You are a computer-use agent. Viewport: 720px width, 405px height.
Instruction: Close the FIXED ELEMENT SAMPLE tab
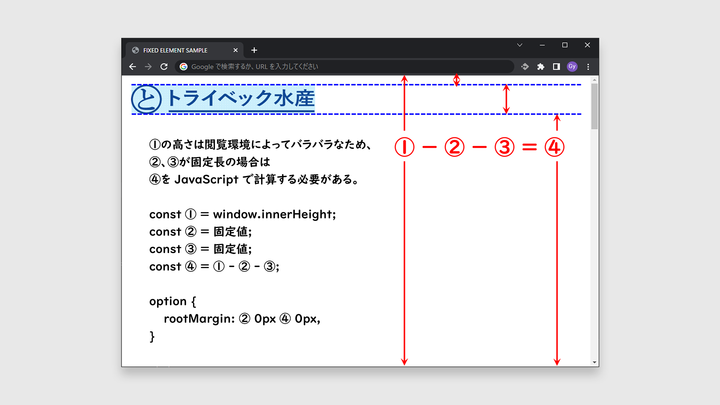tap(236, 49)
